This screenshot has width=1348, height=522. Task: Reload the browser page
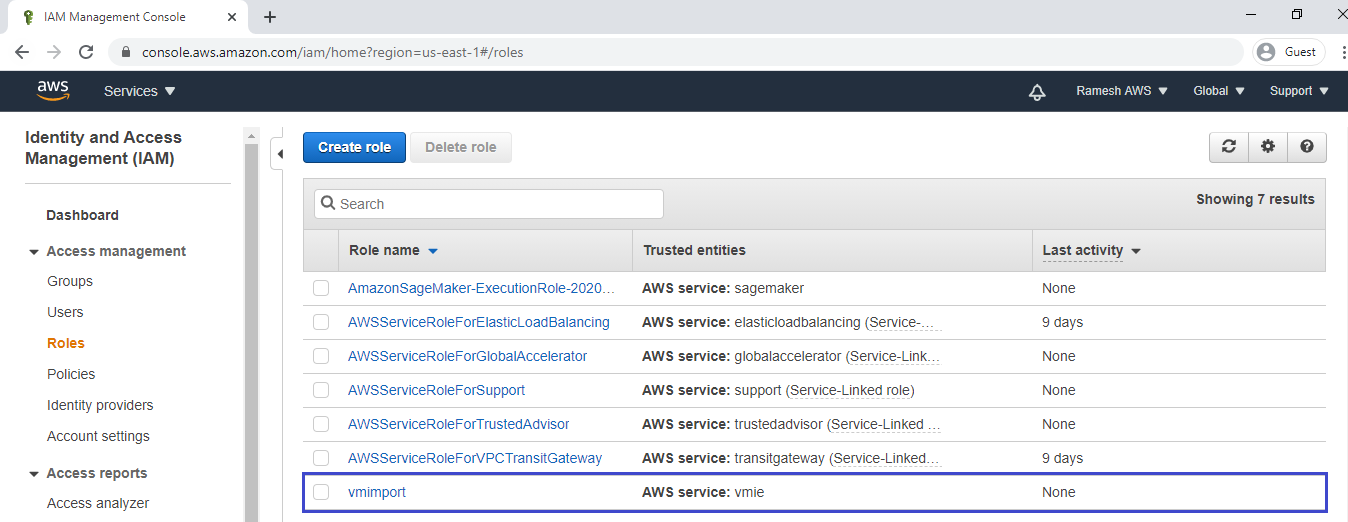click(x=86, y=52)
